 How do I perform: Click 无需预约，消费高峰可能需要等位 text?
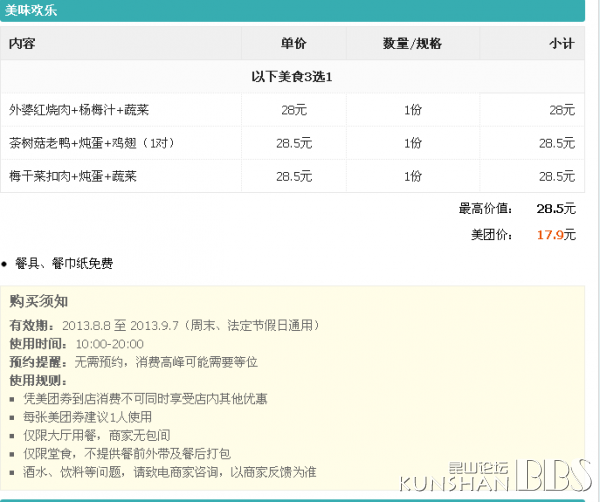pos(166,362)
